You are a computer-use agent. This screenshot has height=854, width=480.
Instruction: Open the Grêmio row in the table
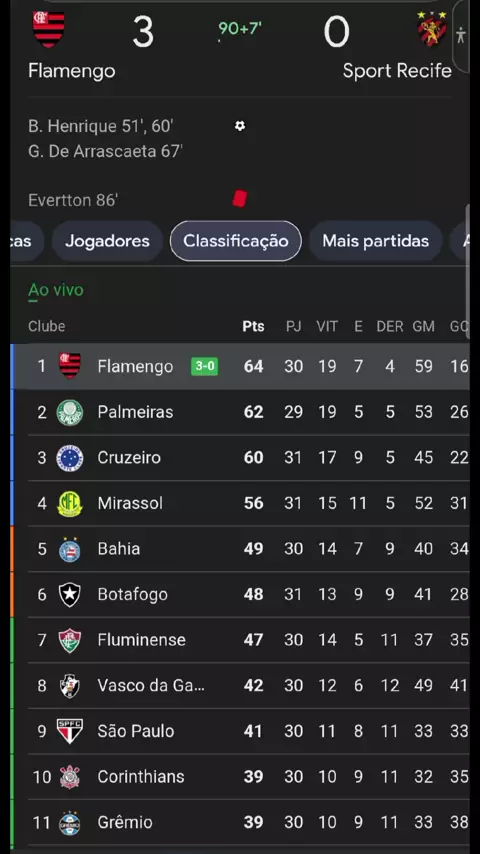(240, 822)
